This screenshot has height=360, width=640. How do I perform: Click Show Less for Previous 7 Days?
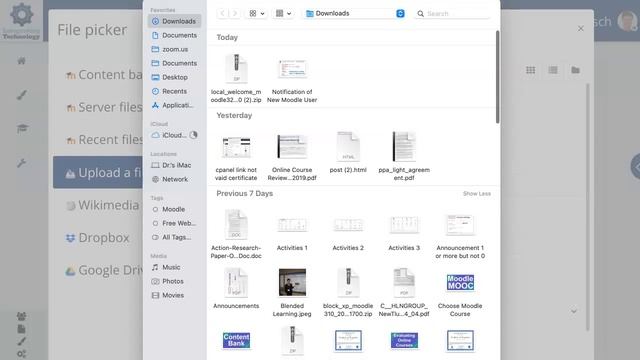point(477,193)
